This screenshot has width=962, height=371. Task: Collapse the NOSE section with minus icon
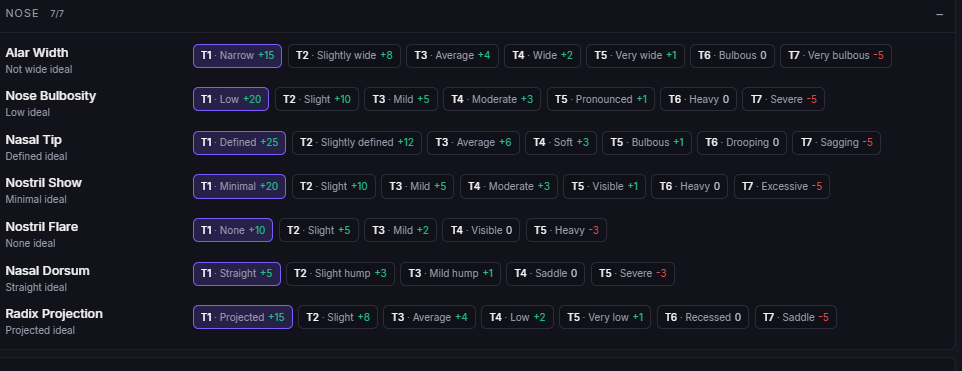(939, 13)
